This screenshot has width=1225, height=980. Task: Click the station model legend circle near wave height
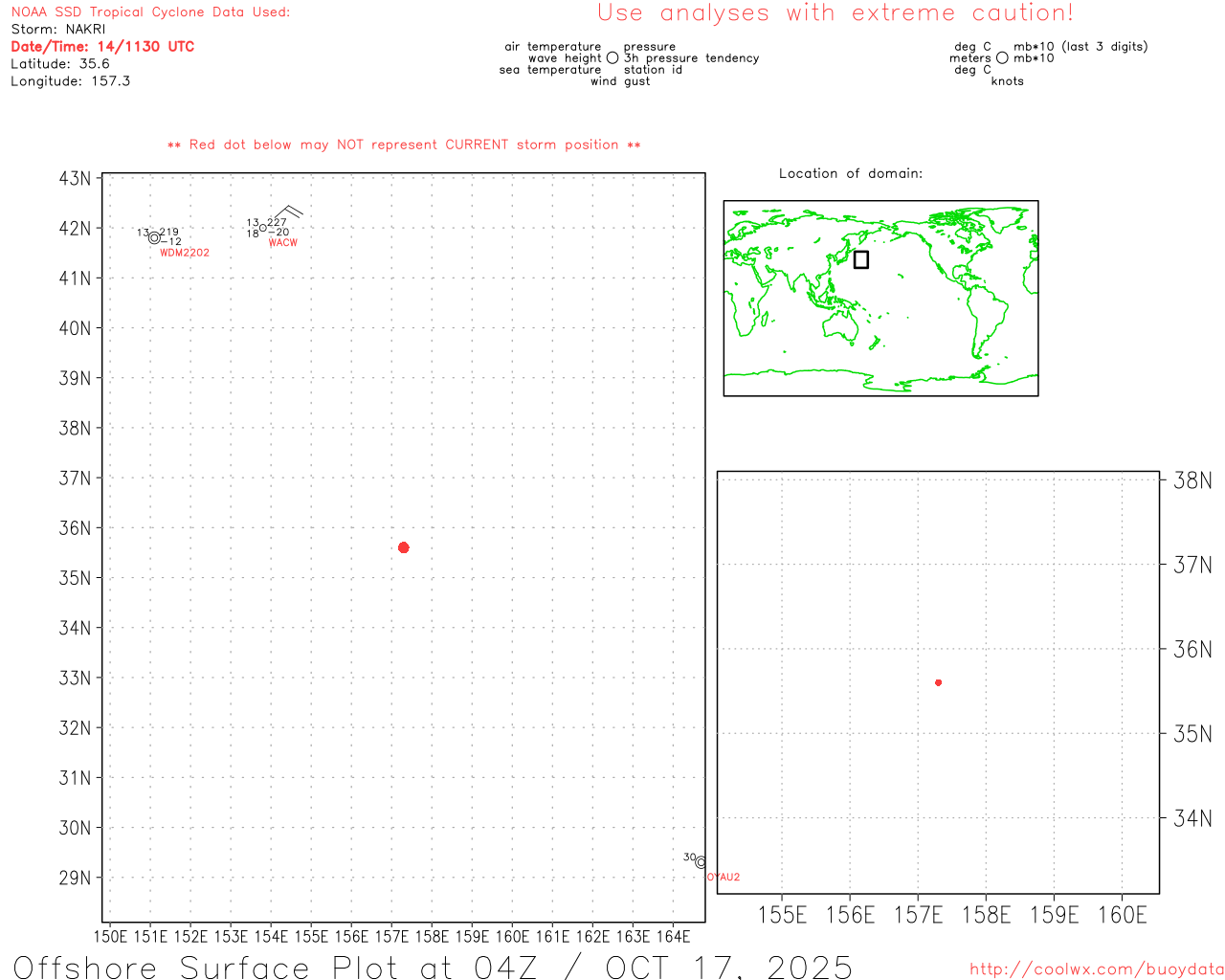(612, 58)
